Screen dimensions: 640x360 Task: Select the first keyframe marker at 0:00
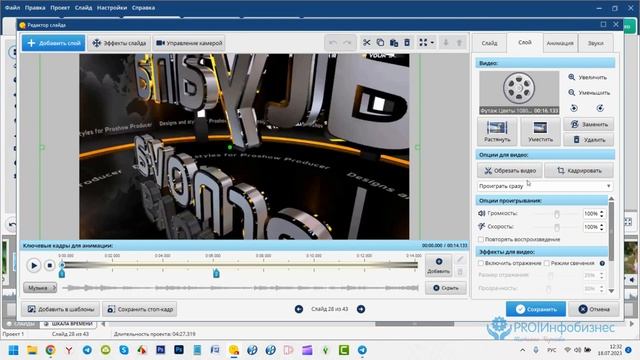(62, 273)
